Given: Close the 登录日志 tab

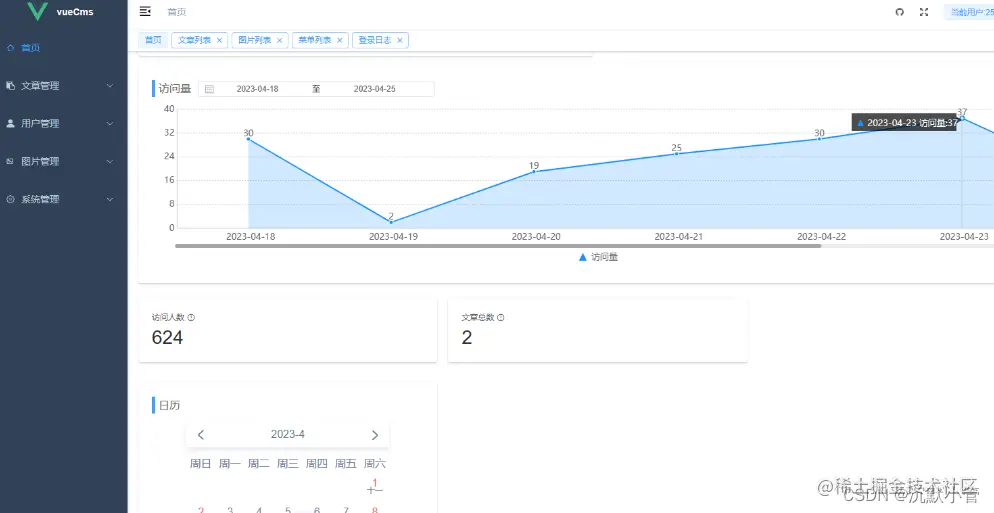Looking at the screenshot, I should [x=400, y=40].
